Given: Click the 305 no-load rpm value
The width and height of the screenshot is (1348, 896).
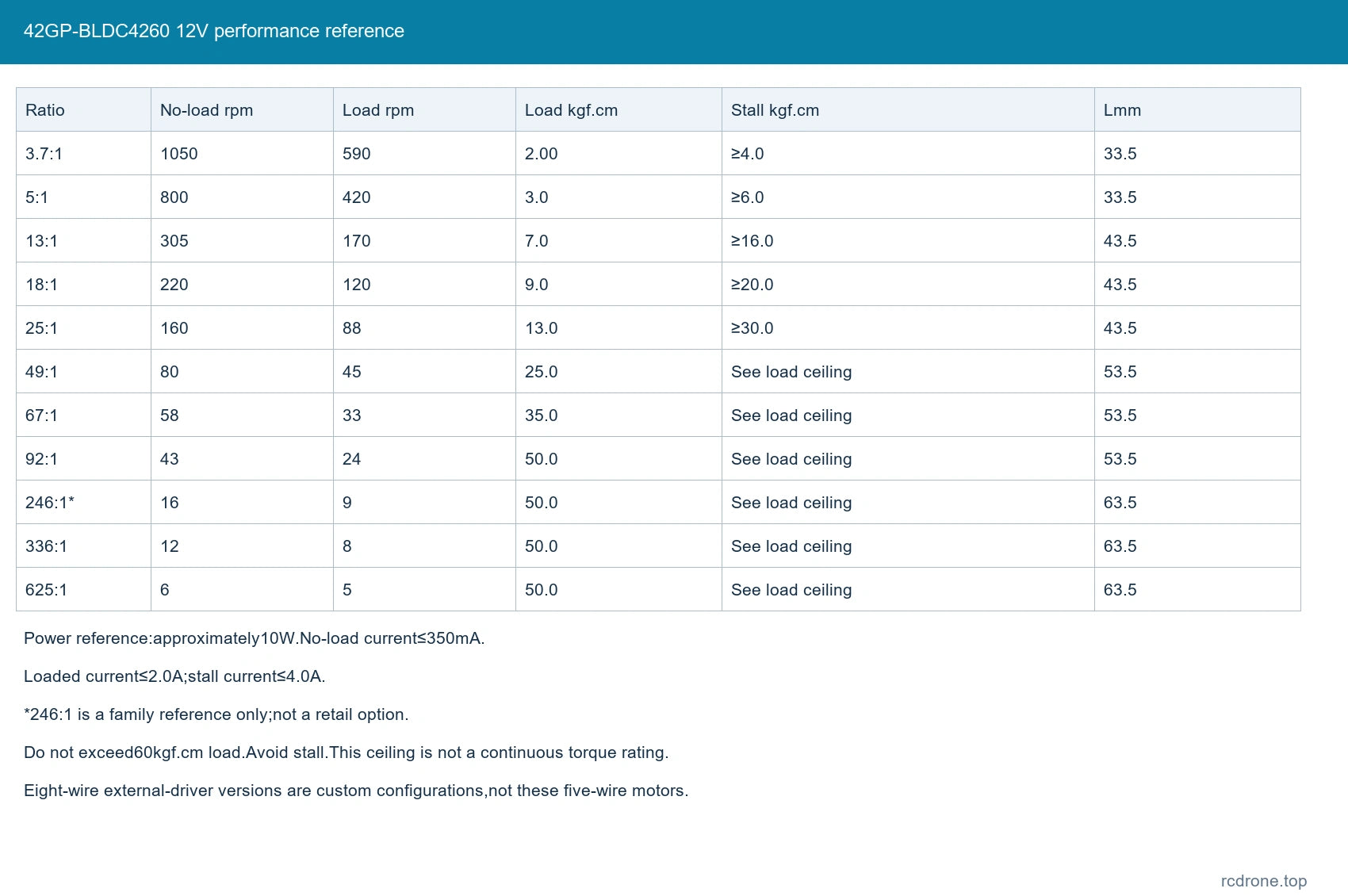Looking at the screenshot, I should (x=174, y=241).
